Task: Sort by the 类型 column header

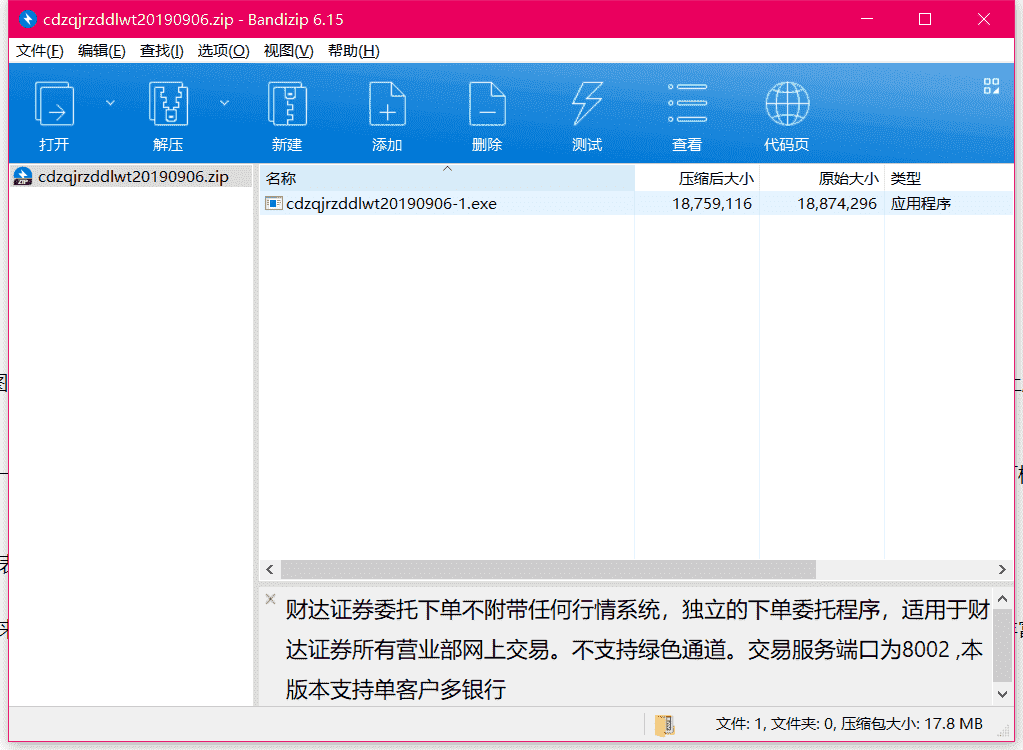Action: (x=949, y=178)
